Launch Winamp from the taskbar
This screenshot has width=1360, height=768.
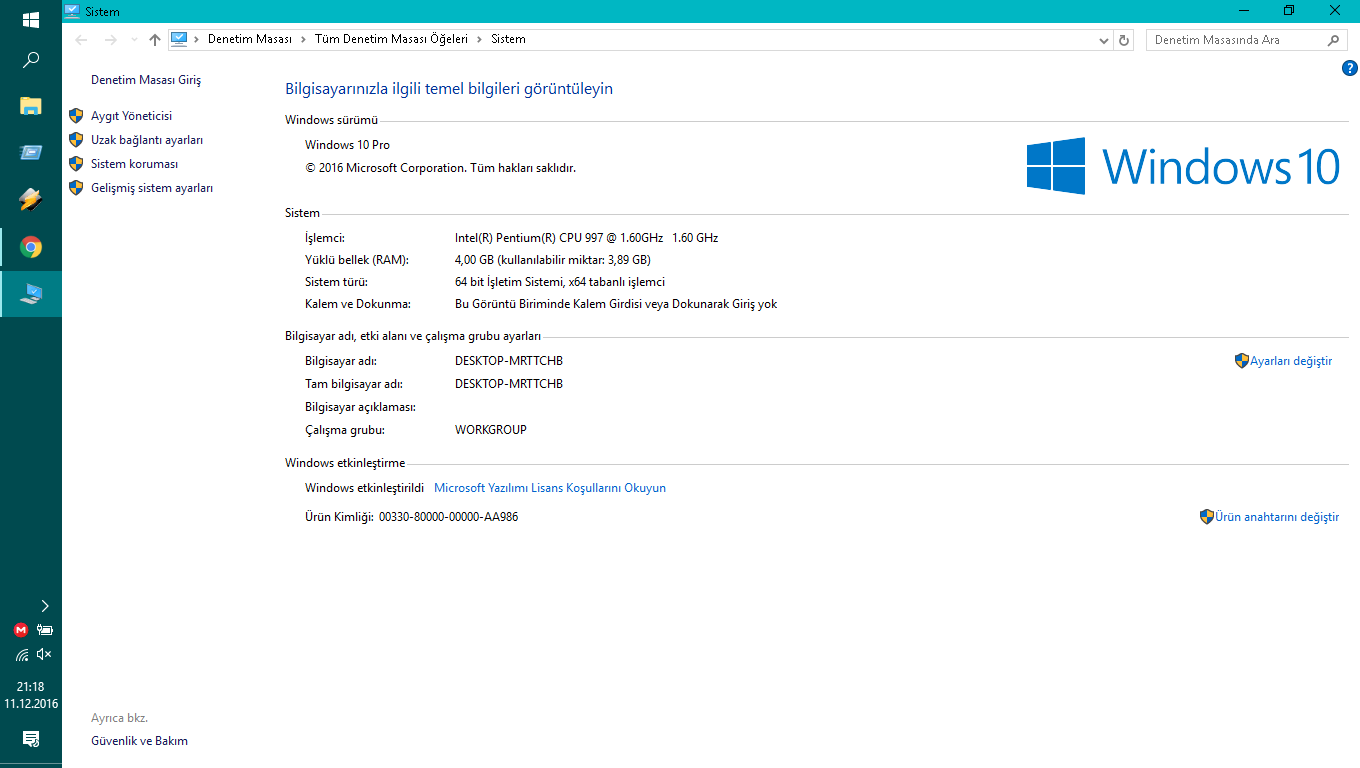tap(30, 200)
